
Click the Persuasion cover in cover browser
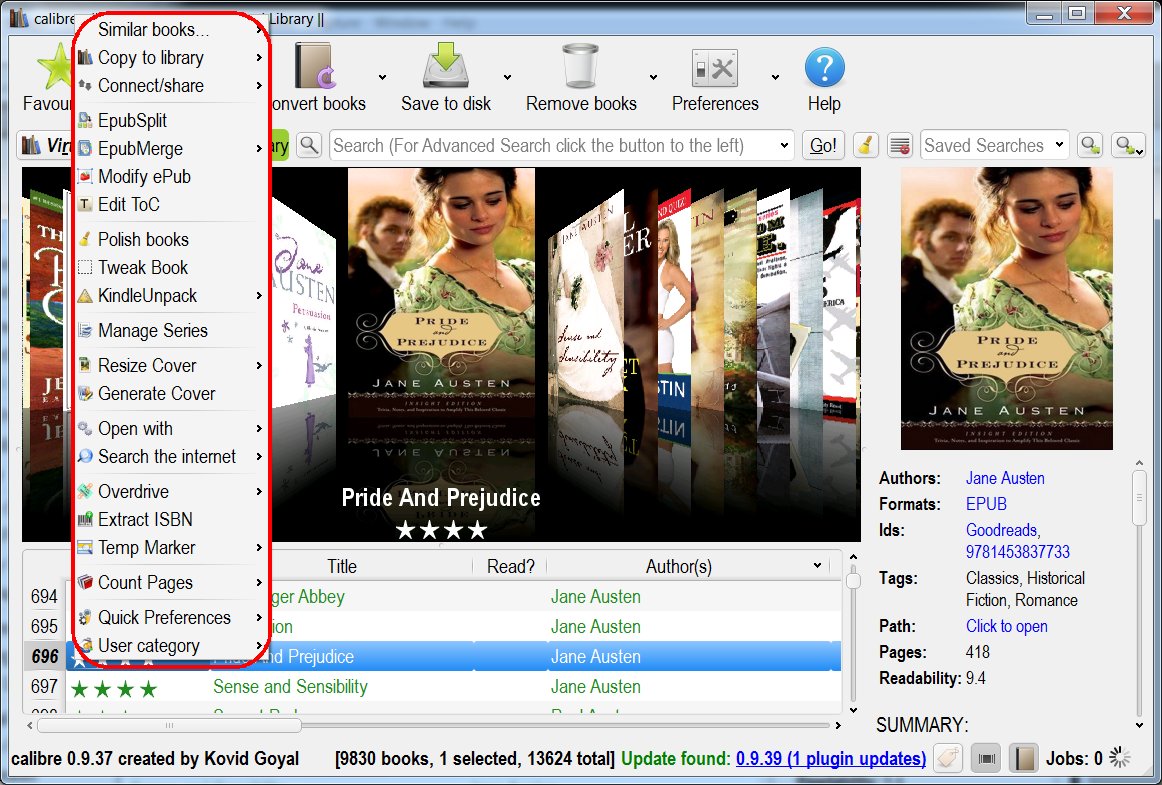303,311
